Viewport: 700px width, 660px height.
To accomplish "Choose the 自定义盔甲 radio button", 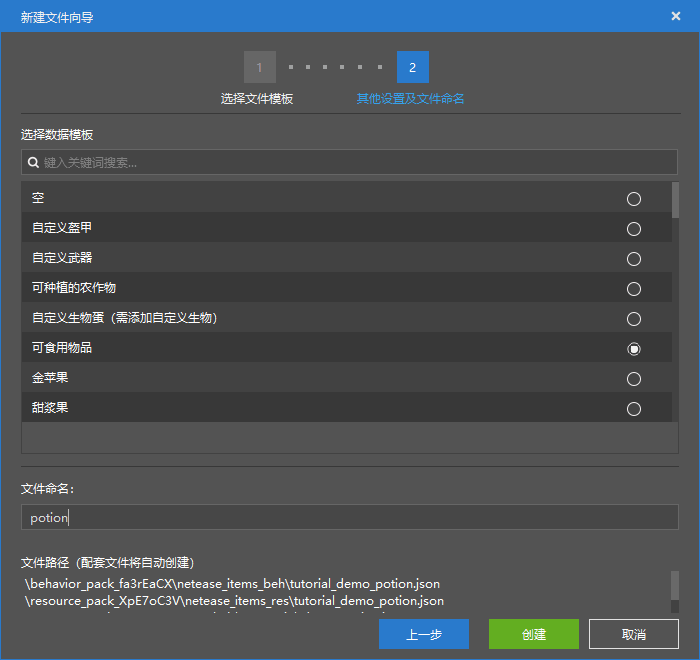I will click(633, 229).
